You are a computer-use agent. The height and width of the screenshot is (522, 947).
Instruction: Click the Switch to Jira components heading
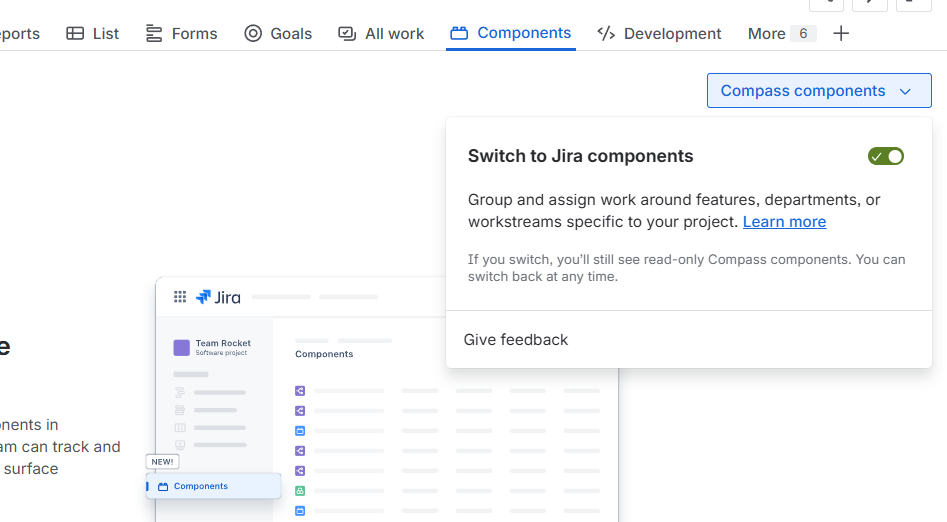[x=580, y=156]
